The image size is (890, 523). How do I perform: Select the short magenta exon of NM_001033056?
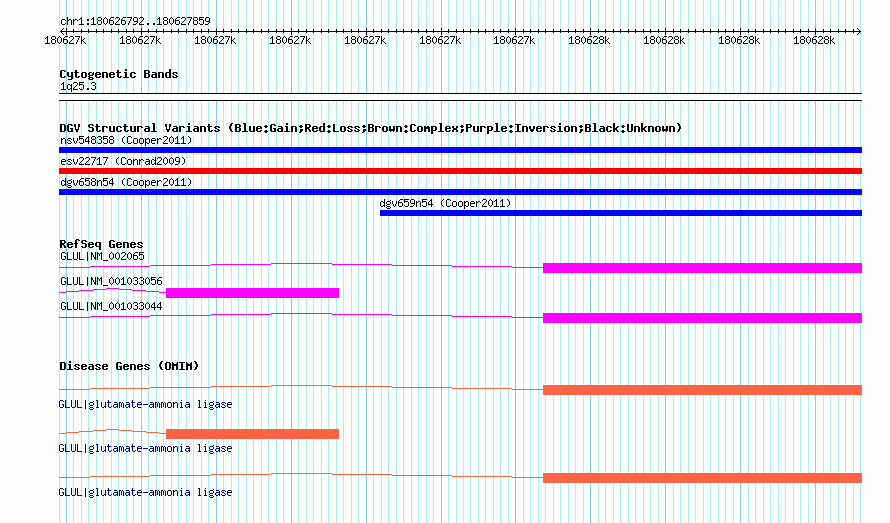[253, 293]
